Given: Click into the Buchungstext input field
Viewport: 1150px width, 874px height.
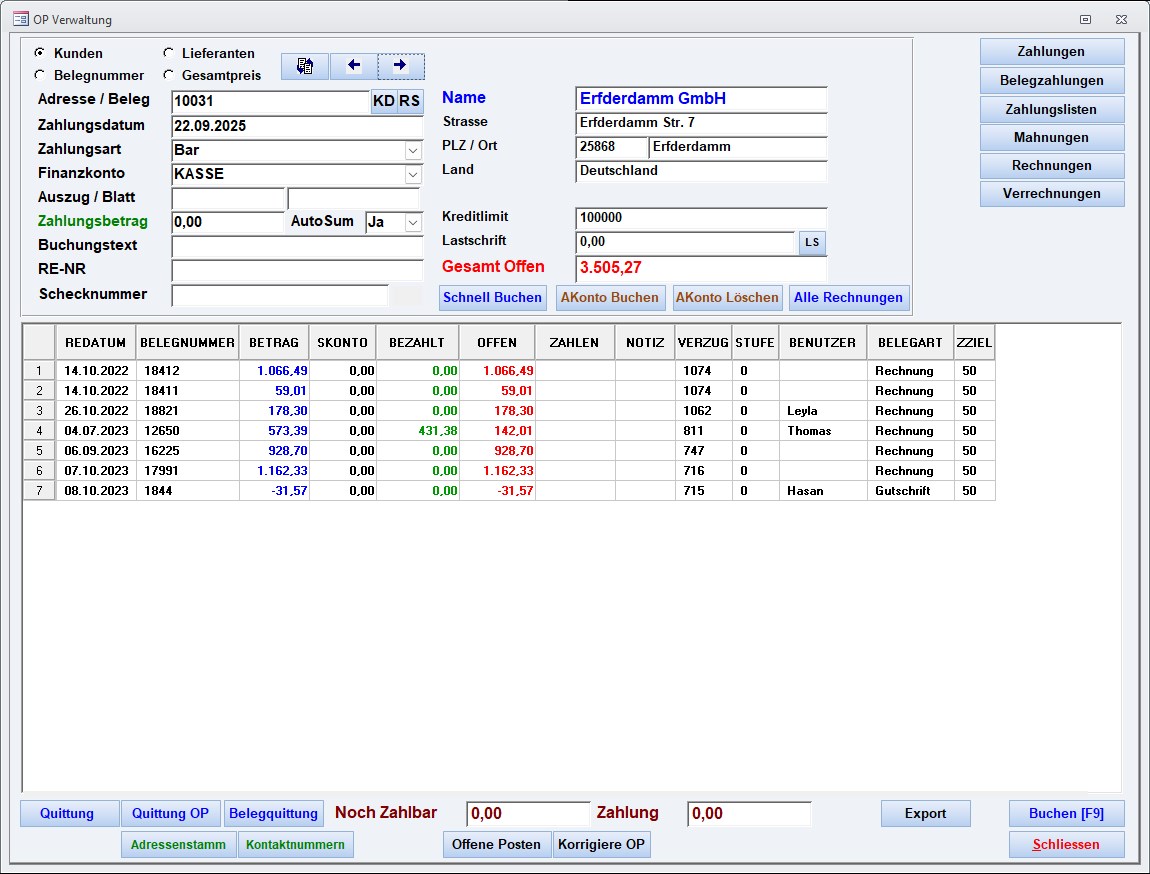Looking at the screenshot, I should [x=297, y=246].
